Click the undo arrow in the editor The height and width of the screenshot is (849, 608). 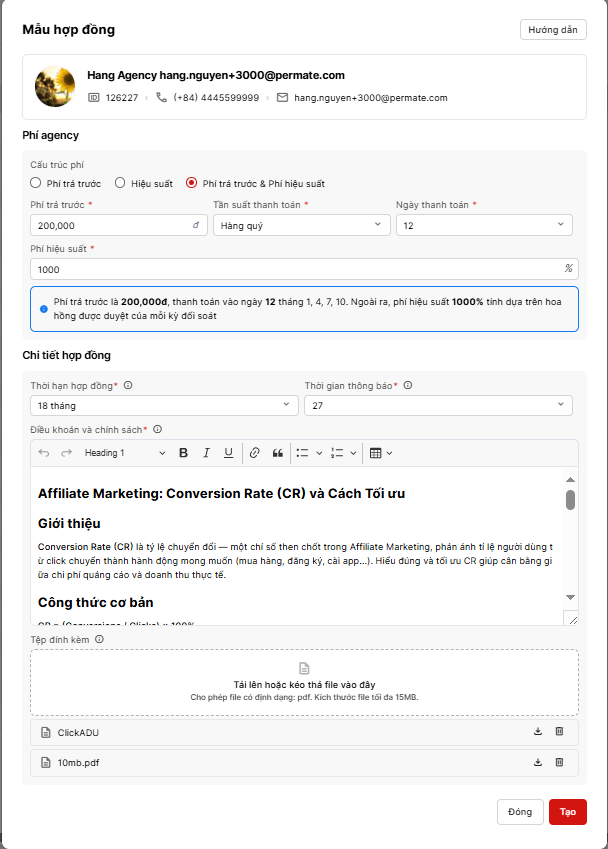[43, 453]
